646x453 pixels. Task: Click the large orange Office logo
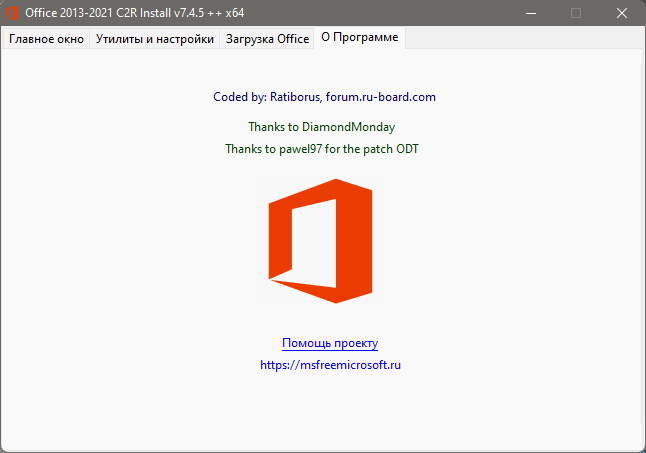pyautogui.click(x=320, y=241)
